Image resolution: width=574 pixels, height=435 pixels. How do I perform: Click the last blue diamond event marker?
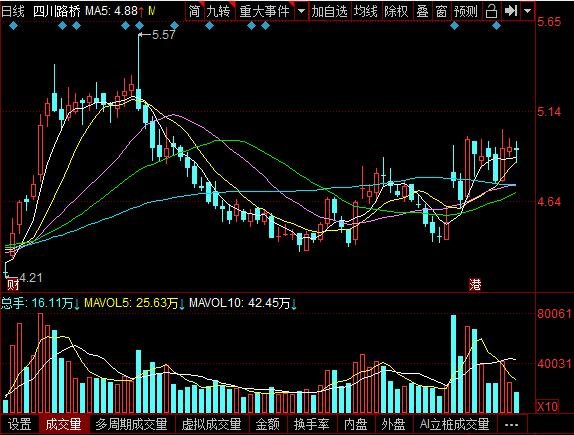click(x=496, y=26)
